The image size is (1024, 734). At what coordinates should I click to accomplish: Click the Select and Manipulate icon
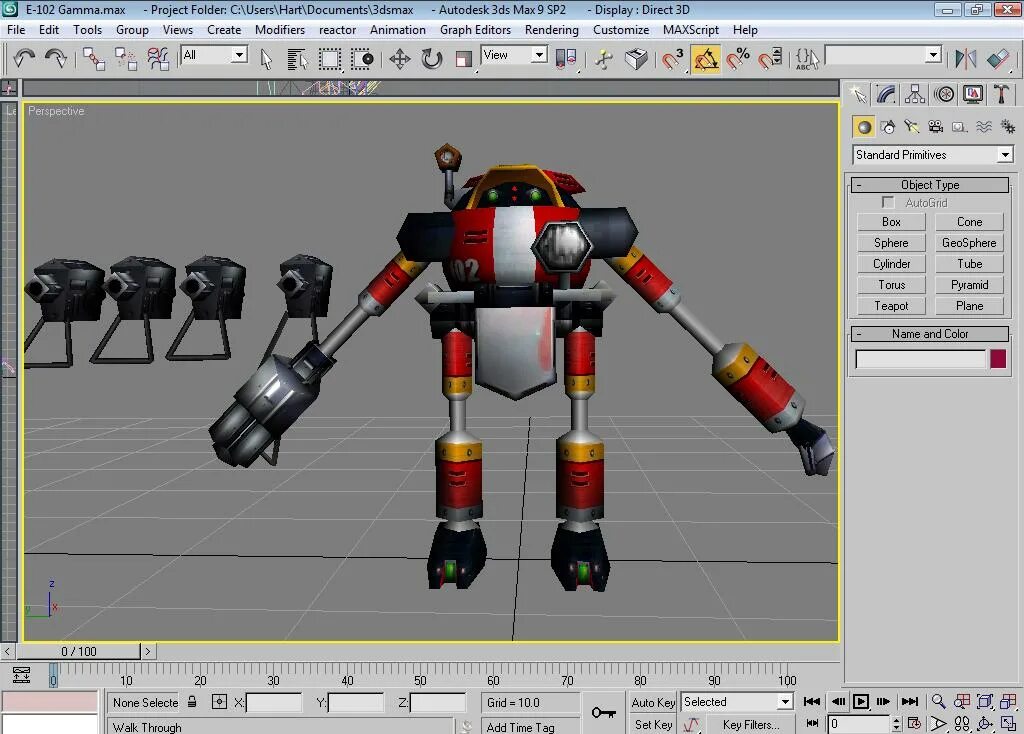pos(604,59)
